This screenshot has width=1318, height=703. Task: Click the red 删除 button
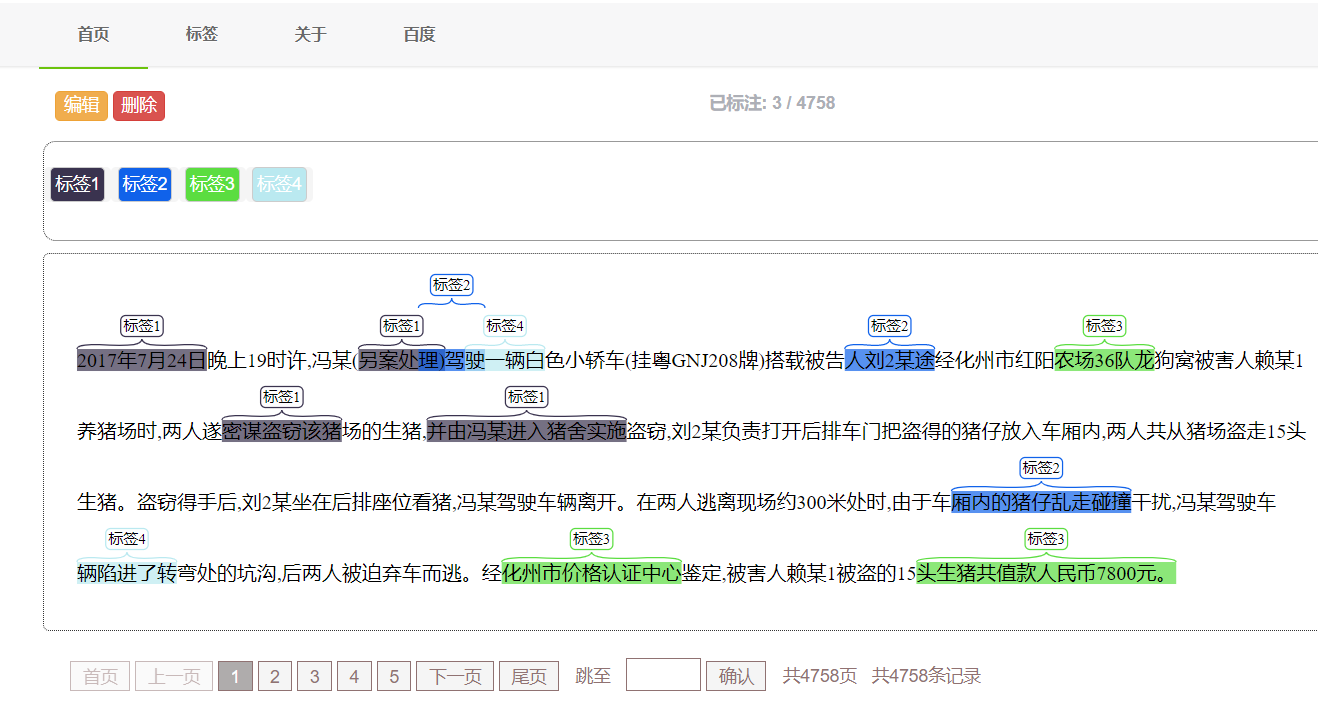tap(139, 105)
